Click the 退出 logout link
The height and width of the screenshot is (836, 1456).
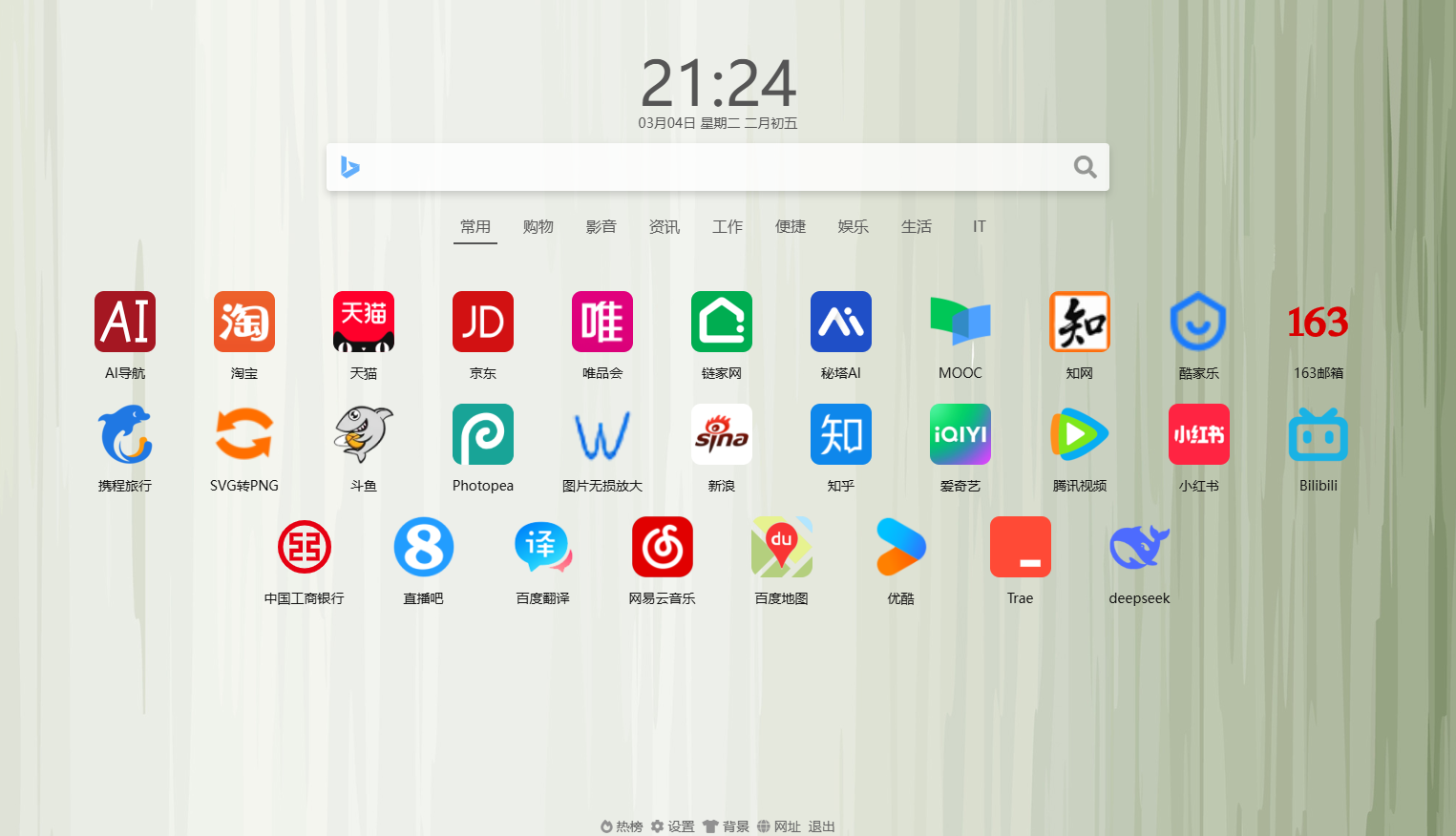822,826
